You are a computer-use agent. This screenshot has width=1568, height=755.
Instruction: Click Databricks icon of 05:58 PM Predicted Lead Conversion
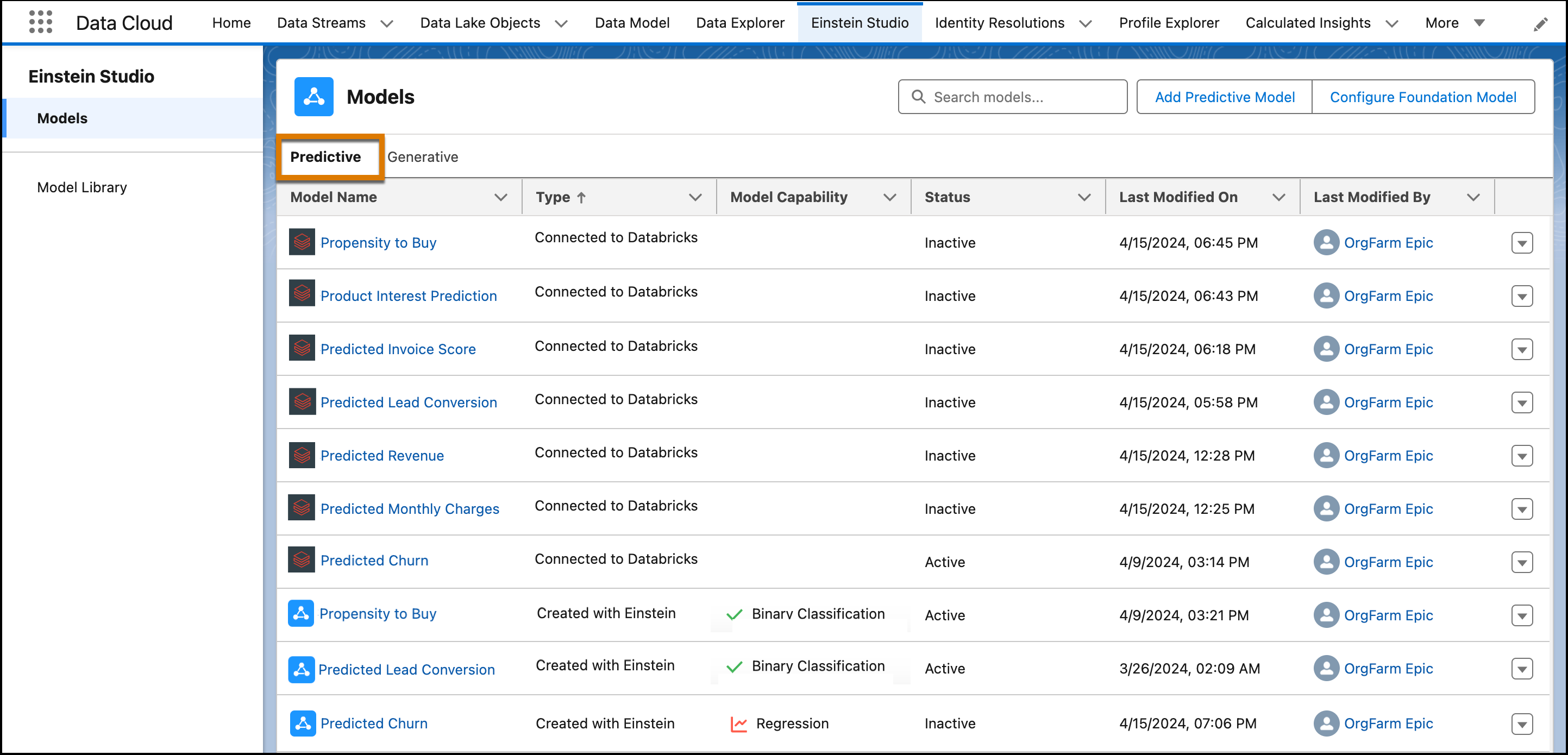pos(302,401)
